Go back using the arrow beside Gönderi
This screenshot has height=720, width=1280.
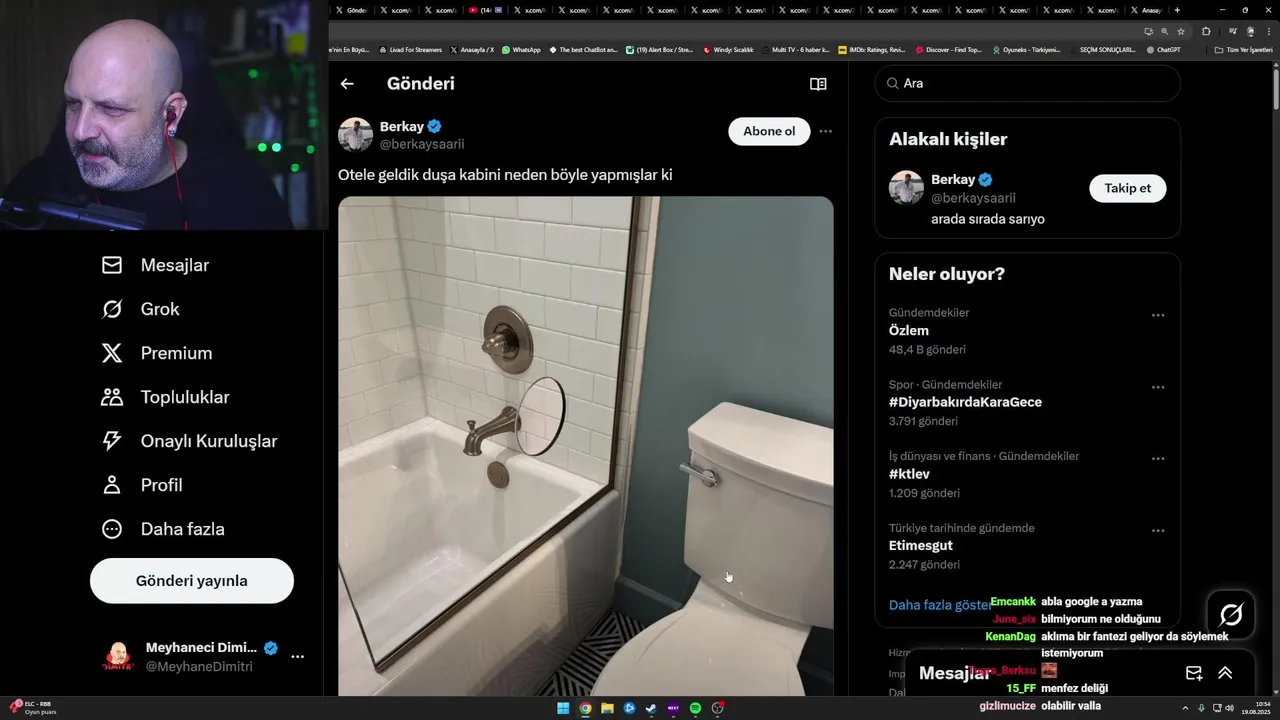[347, 84]
